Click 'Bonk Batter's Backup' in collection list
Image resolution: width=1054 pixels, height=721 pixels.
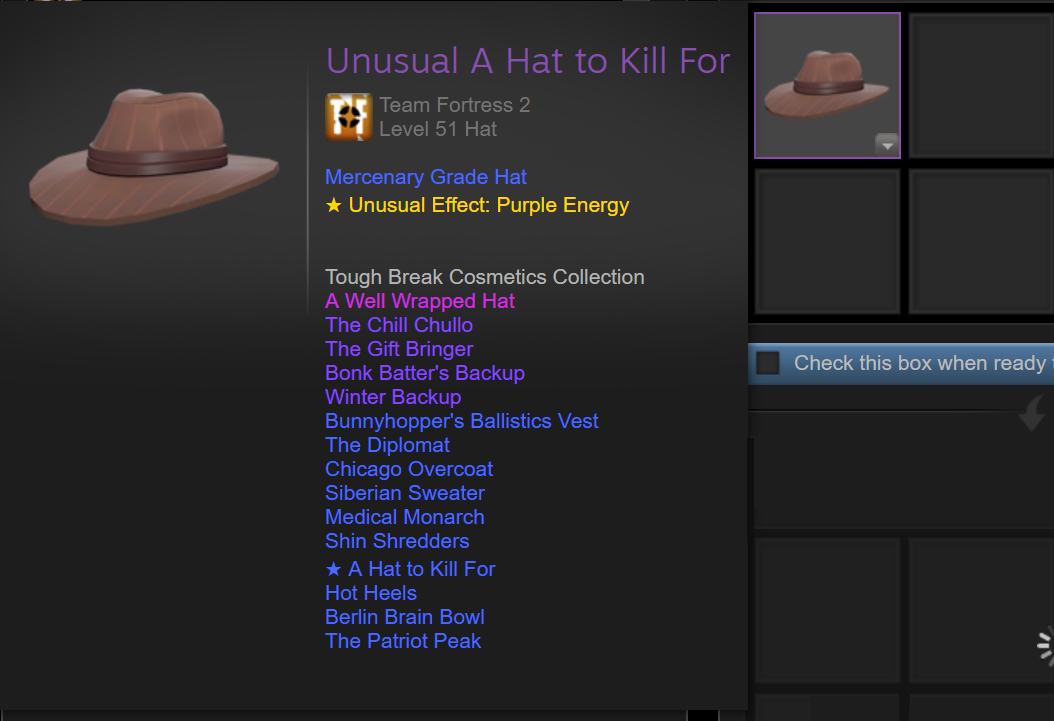tap(425, 373)
